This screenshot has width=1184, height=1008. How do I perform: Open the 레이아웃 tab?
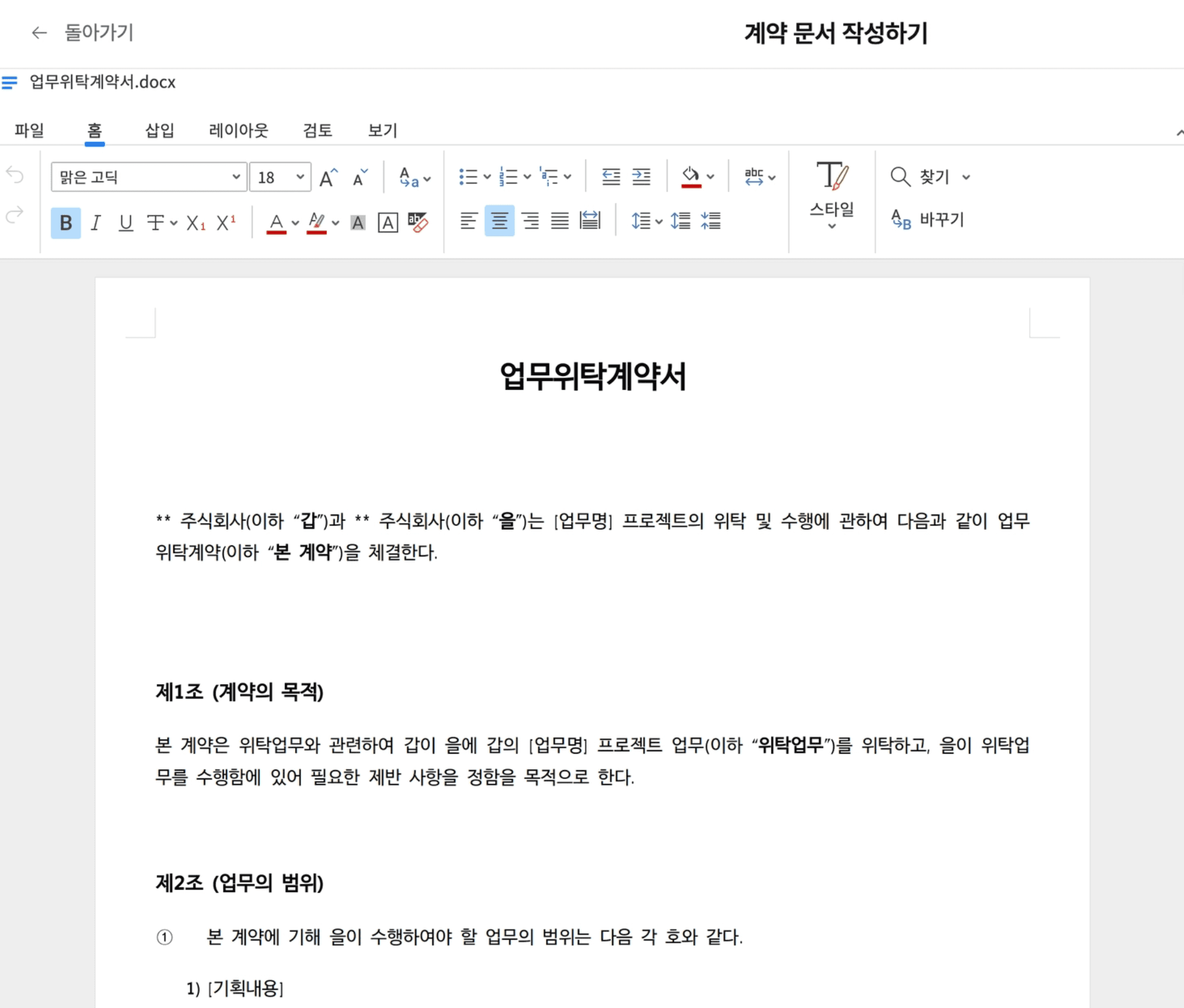tap(239, 130)
